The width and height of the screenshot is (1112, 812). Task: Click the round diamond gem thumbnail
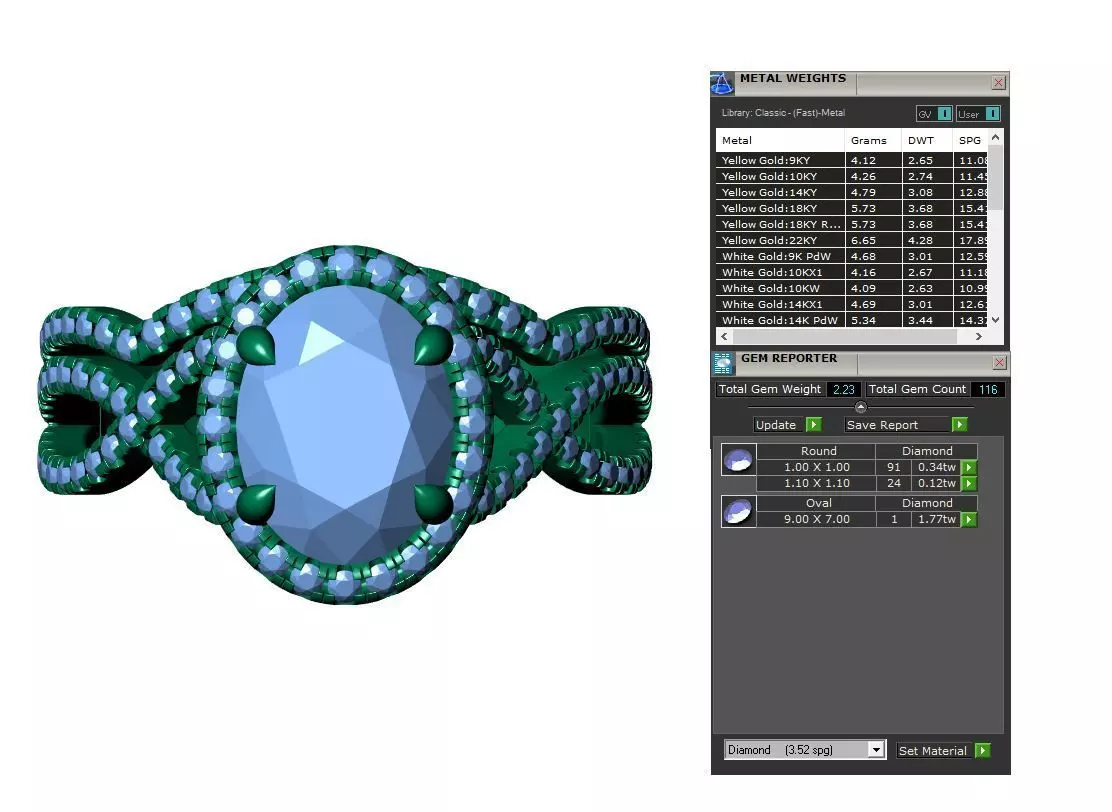click(x=738, y=460)
